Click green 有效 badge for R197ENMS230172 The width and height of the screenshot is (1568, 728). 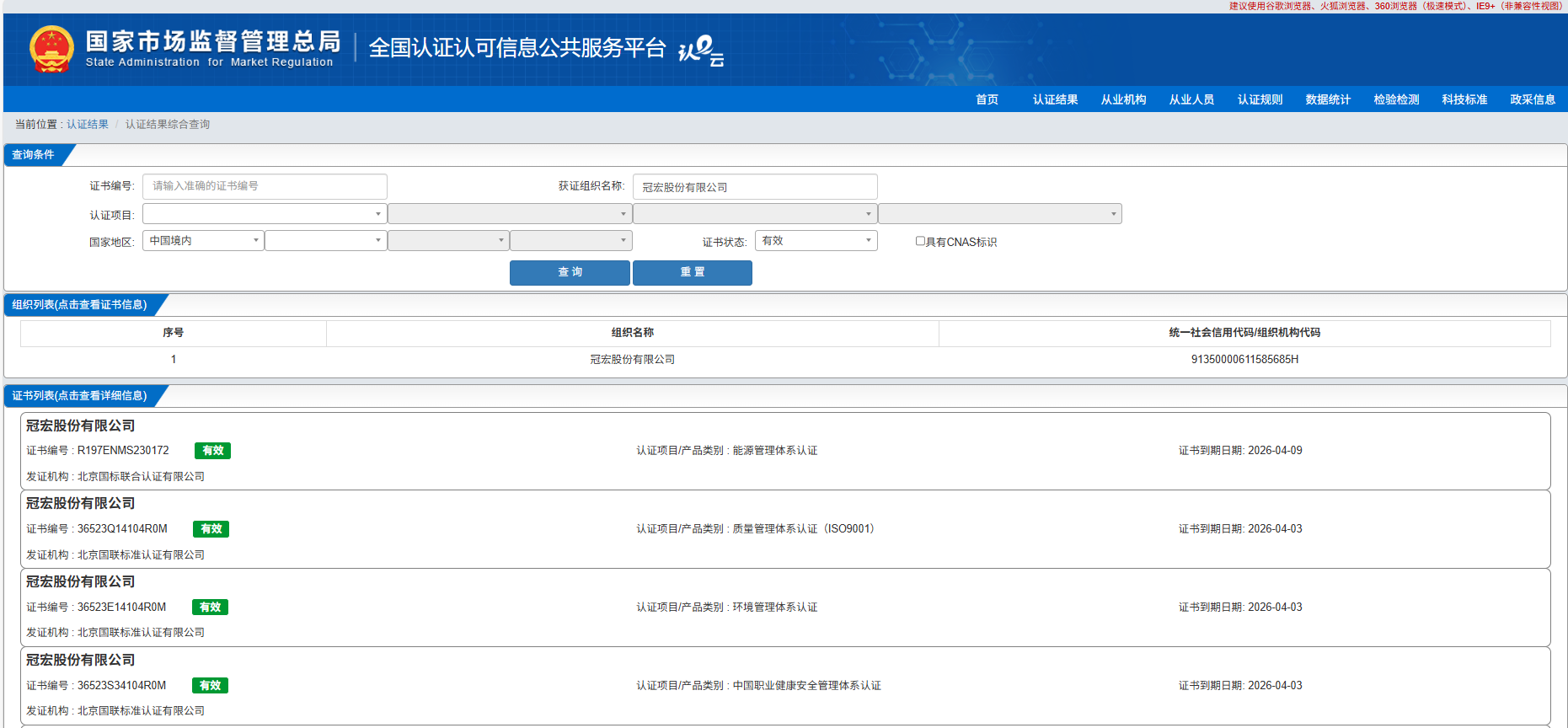[x=212, y=451]
